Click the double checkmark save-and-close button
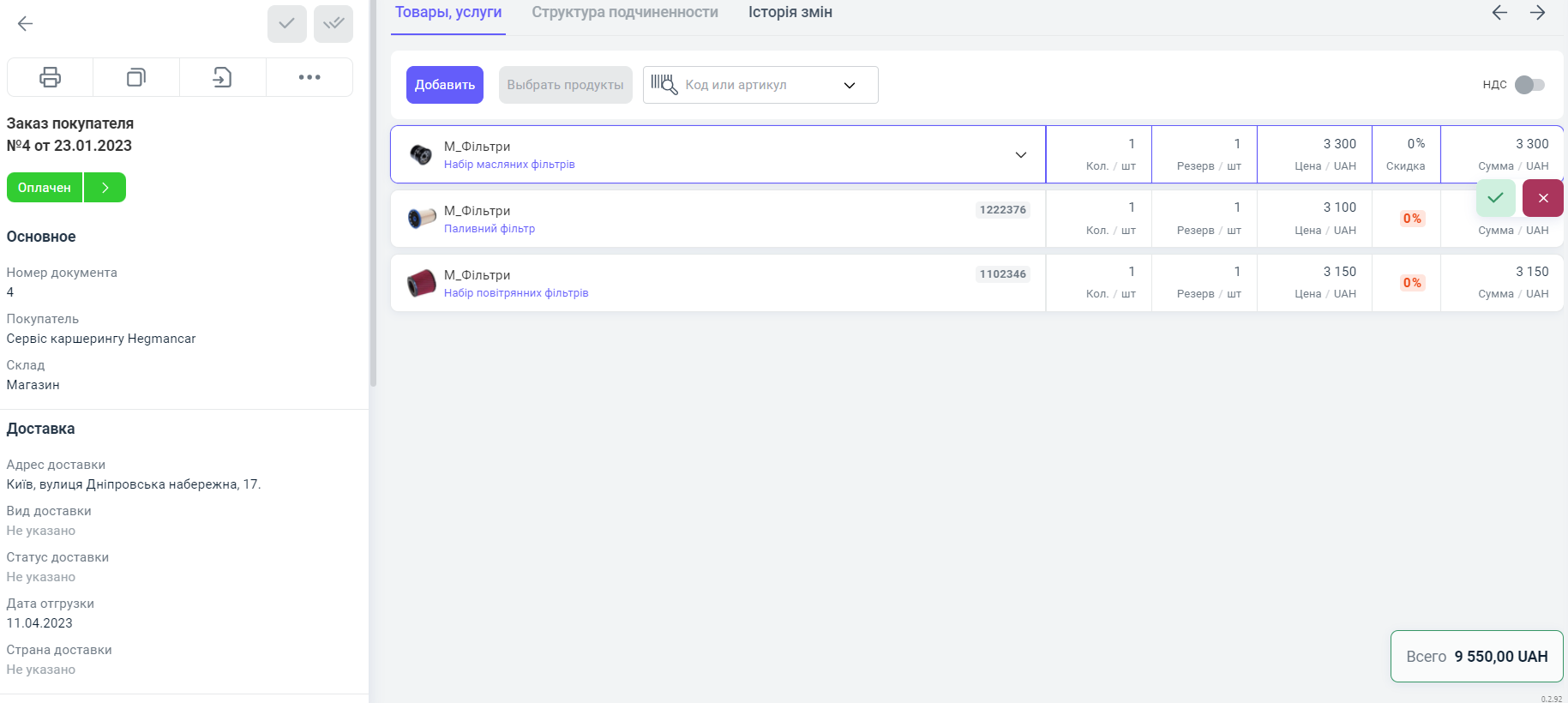The width and height of the screenshot is (1568, 703). tap(333, 24)
